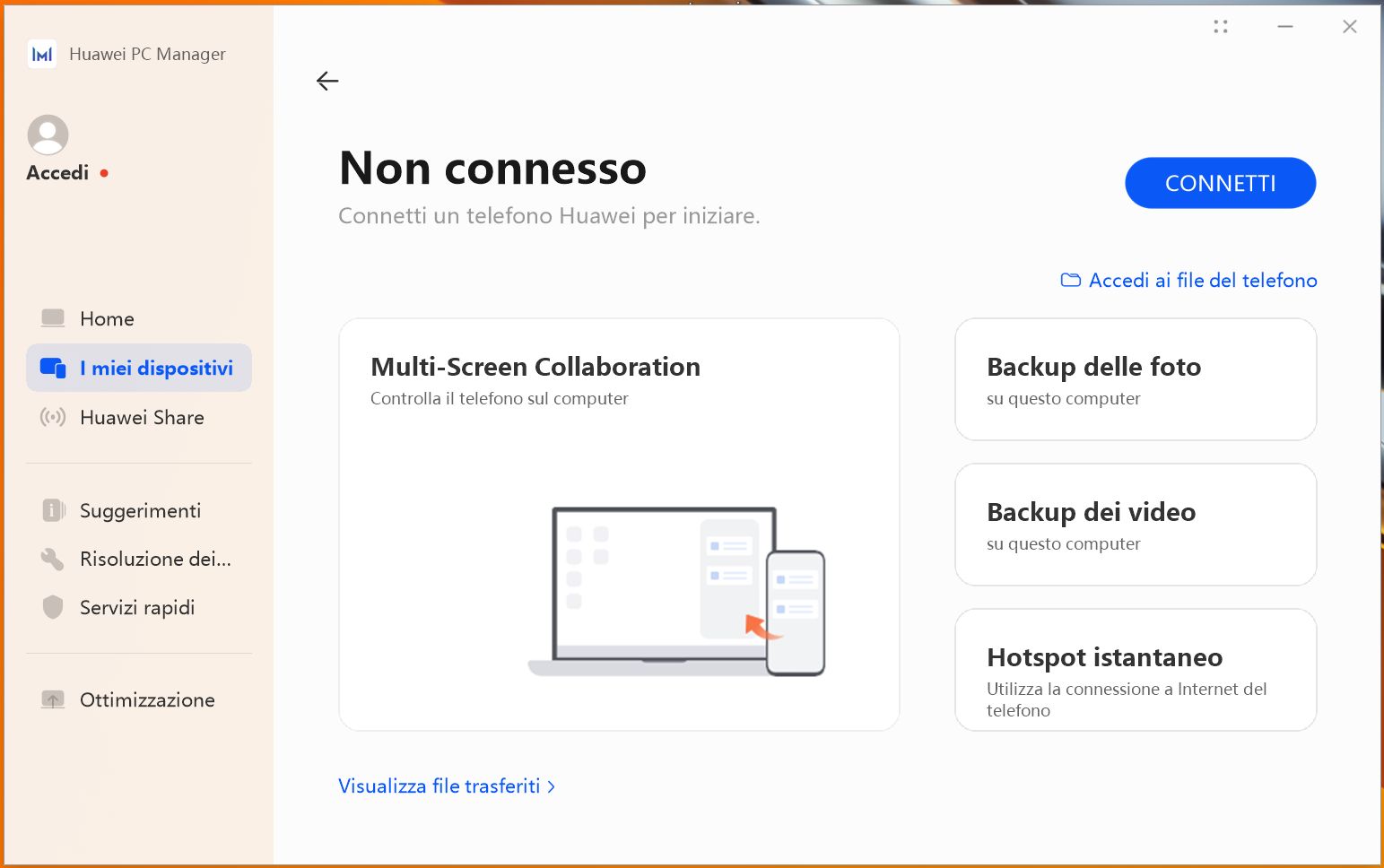1384x868 pixels.
Task: Open Ottimizzazione section
Action: 139,699
